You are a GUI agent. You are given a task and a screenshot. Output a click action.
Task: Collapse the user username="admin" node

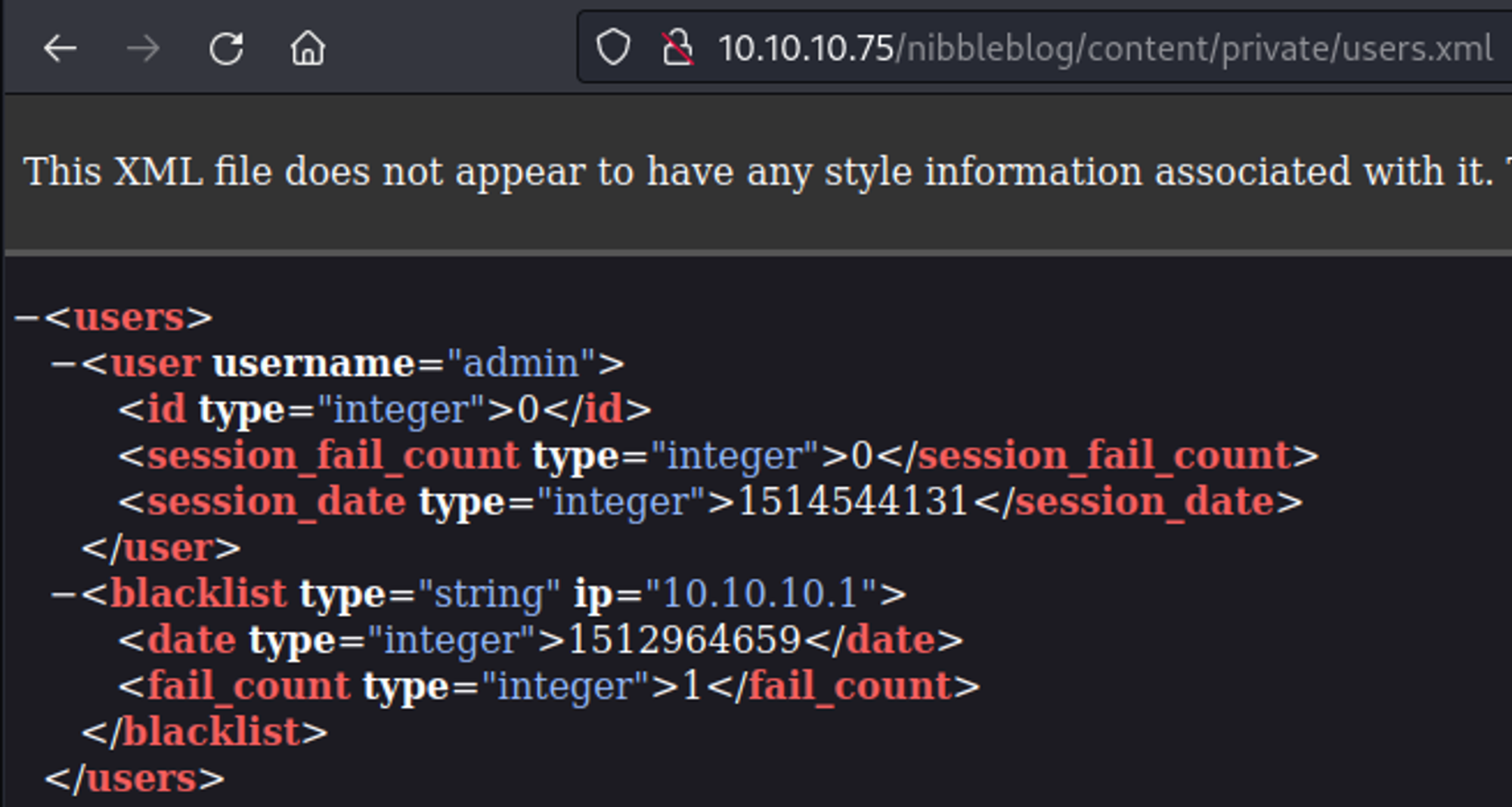(x=64, y=364)
